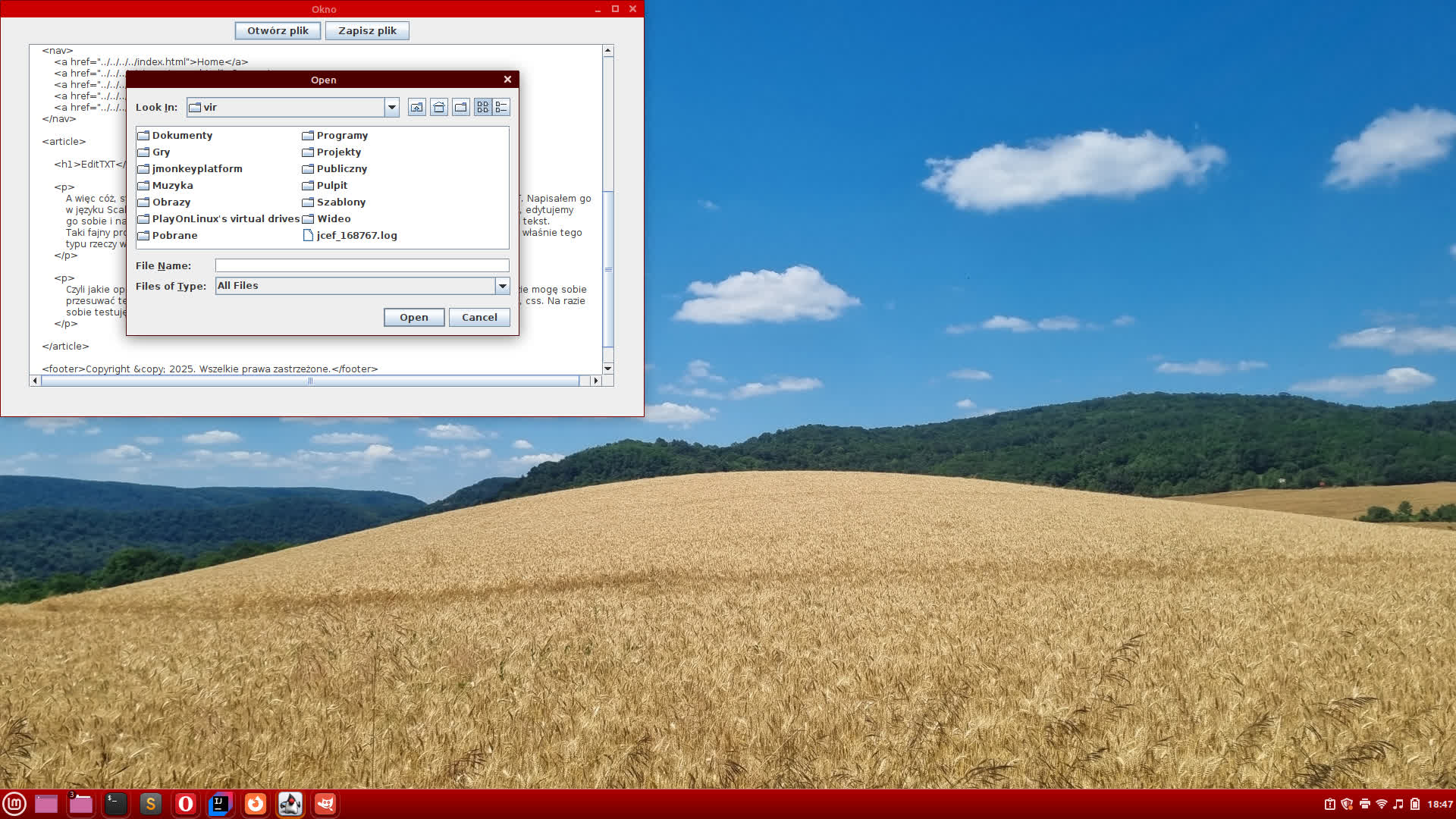Expand the Look In dropdown
Viewport: 1456px width, 819px height.
pyautogui.click(x=391, y=108)
